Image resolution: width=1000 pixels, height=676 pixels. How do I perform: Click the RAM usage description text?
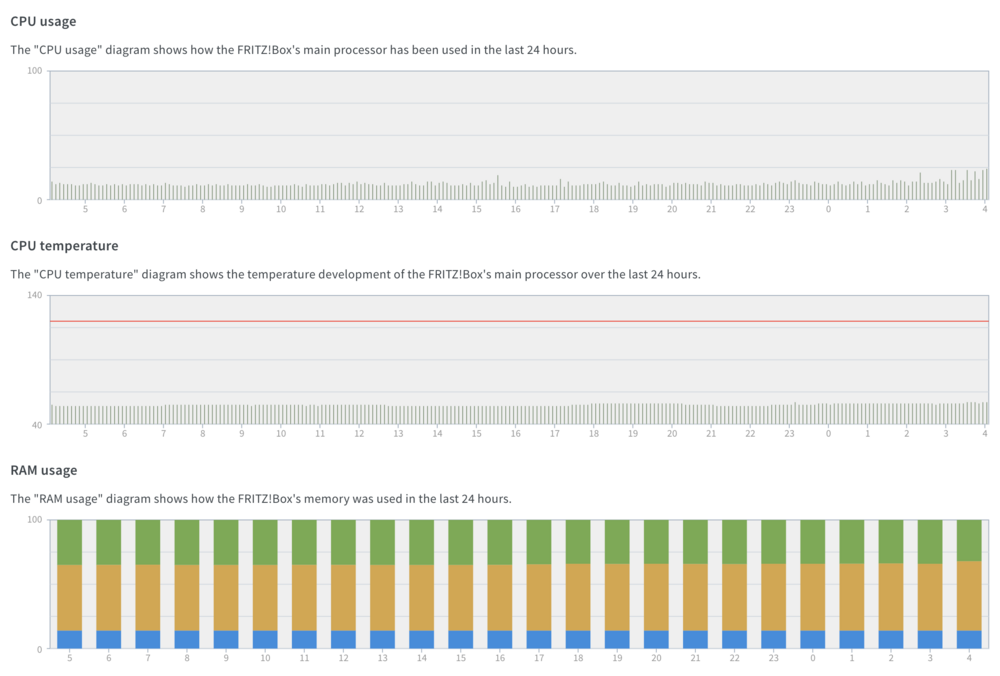point(261,499)
